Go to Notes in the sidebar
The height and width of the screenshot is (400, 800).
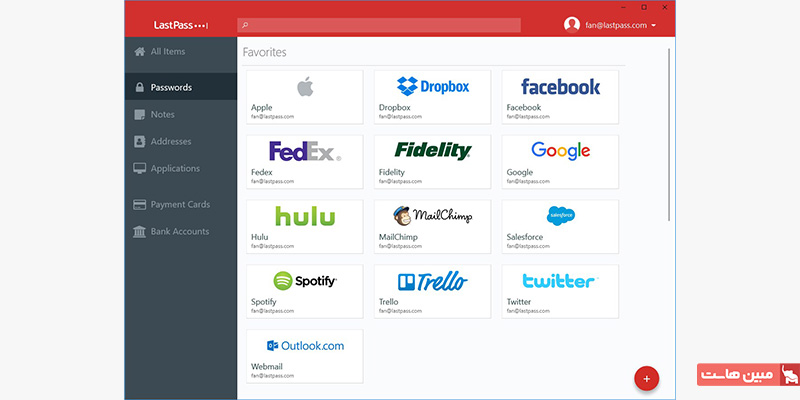181,115
